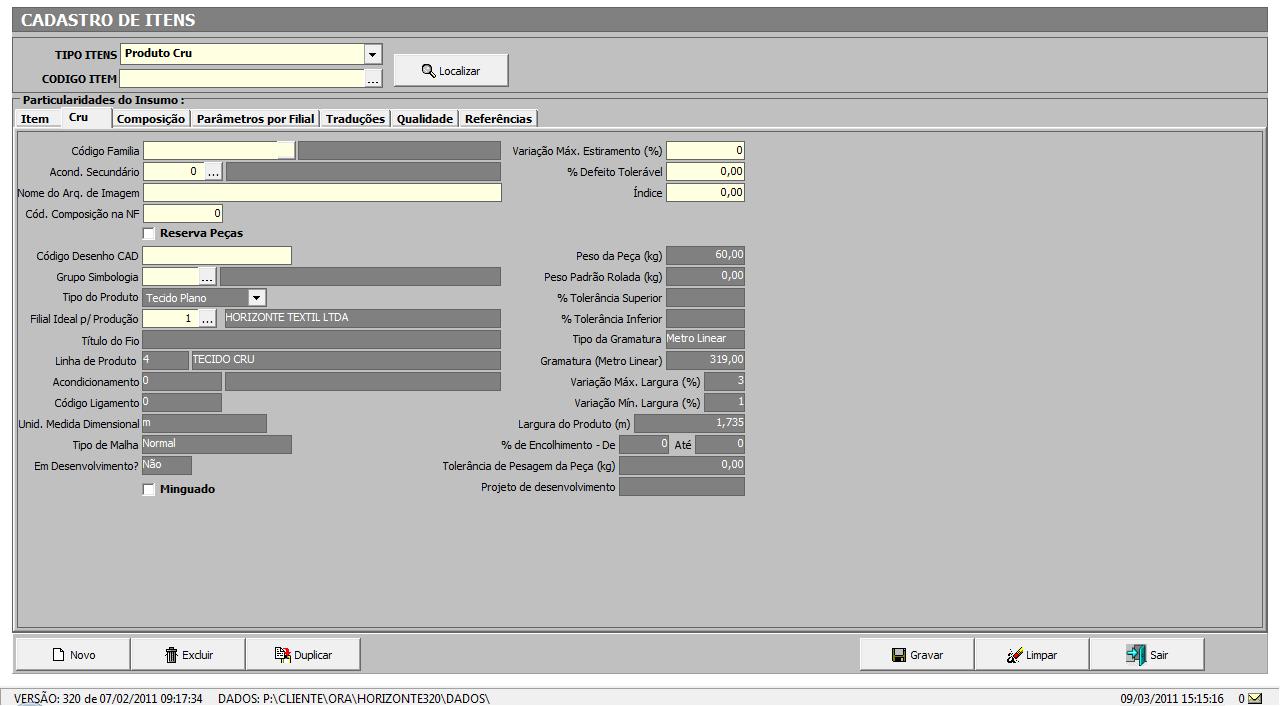1280x706 pixels.
Task: Click the Filial Ideal p/ Produção lookup button
Action: click(208, 319)
